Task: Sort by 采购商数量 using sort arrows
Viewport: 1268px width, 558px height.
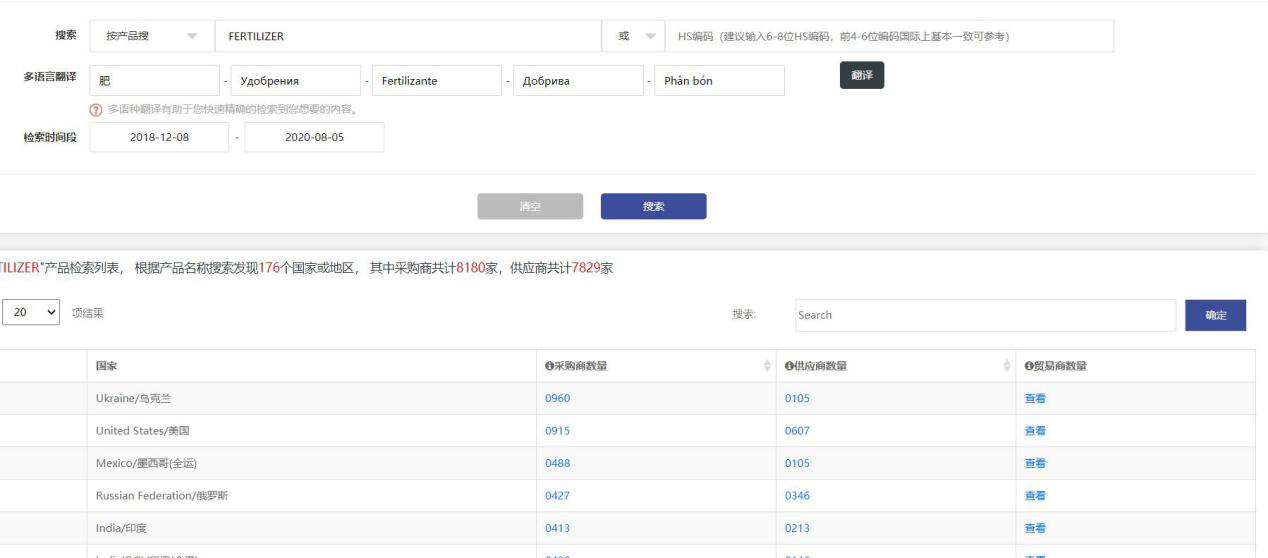Action: 767,366
